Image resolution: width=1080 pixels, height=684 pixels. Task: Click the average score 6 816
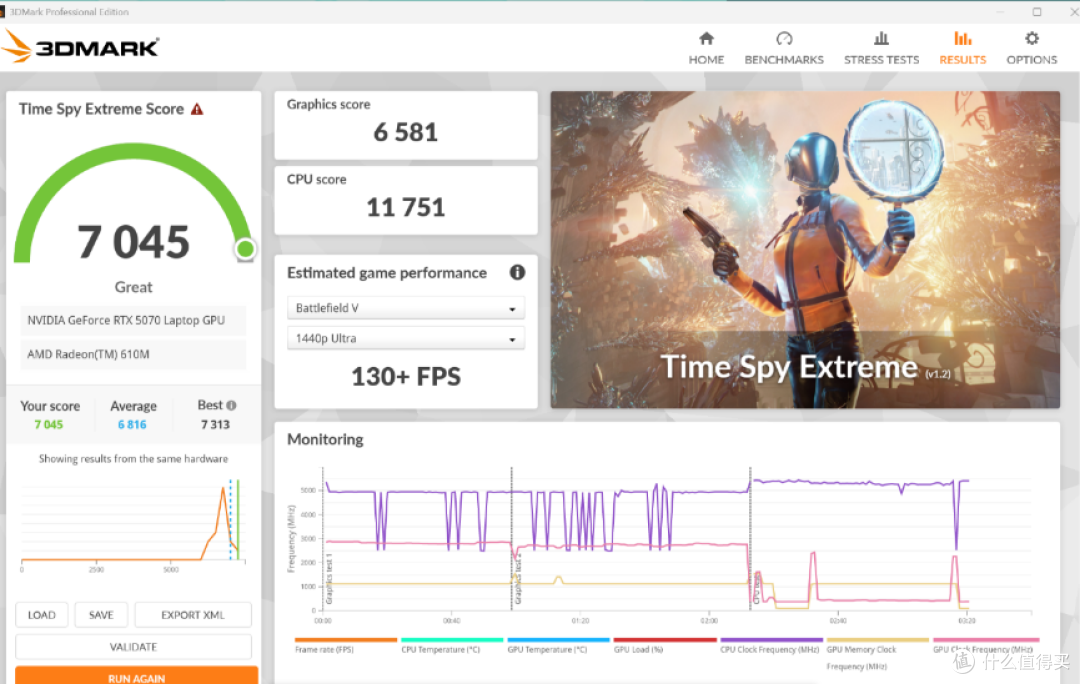(x=132, y=425)
